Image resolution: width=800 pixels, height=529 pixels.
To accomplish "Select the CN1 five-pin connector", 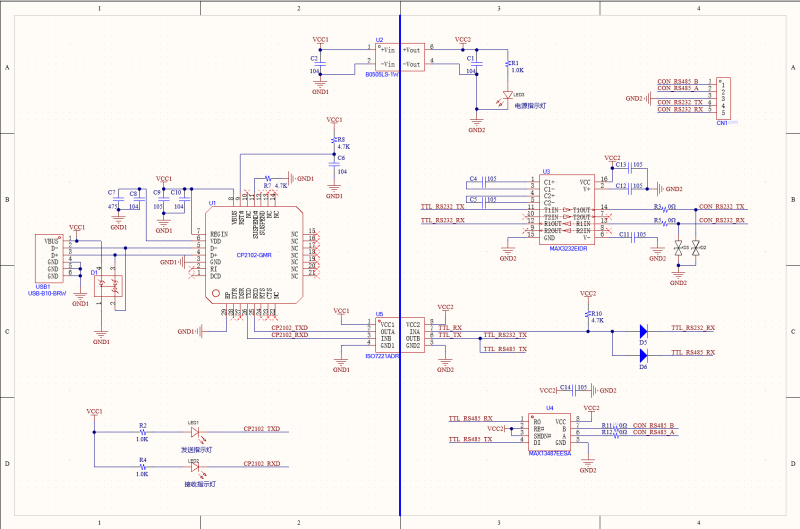I will coord(723,96).
